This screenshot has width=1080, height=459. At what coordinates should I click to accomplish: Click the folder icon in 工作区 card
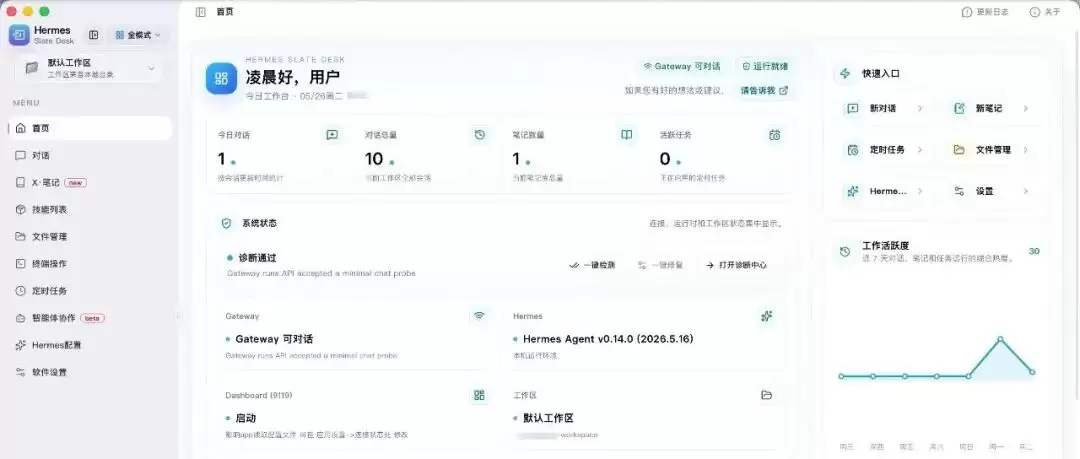pyautogui.click(x=767, y=395)
